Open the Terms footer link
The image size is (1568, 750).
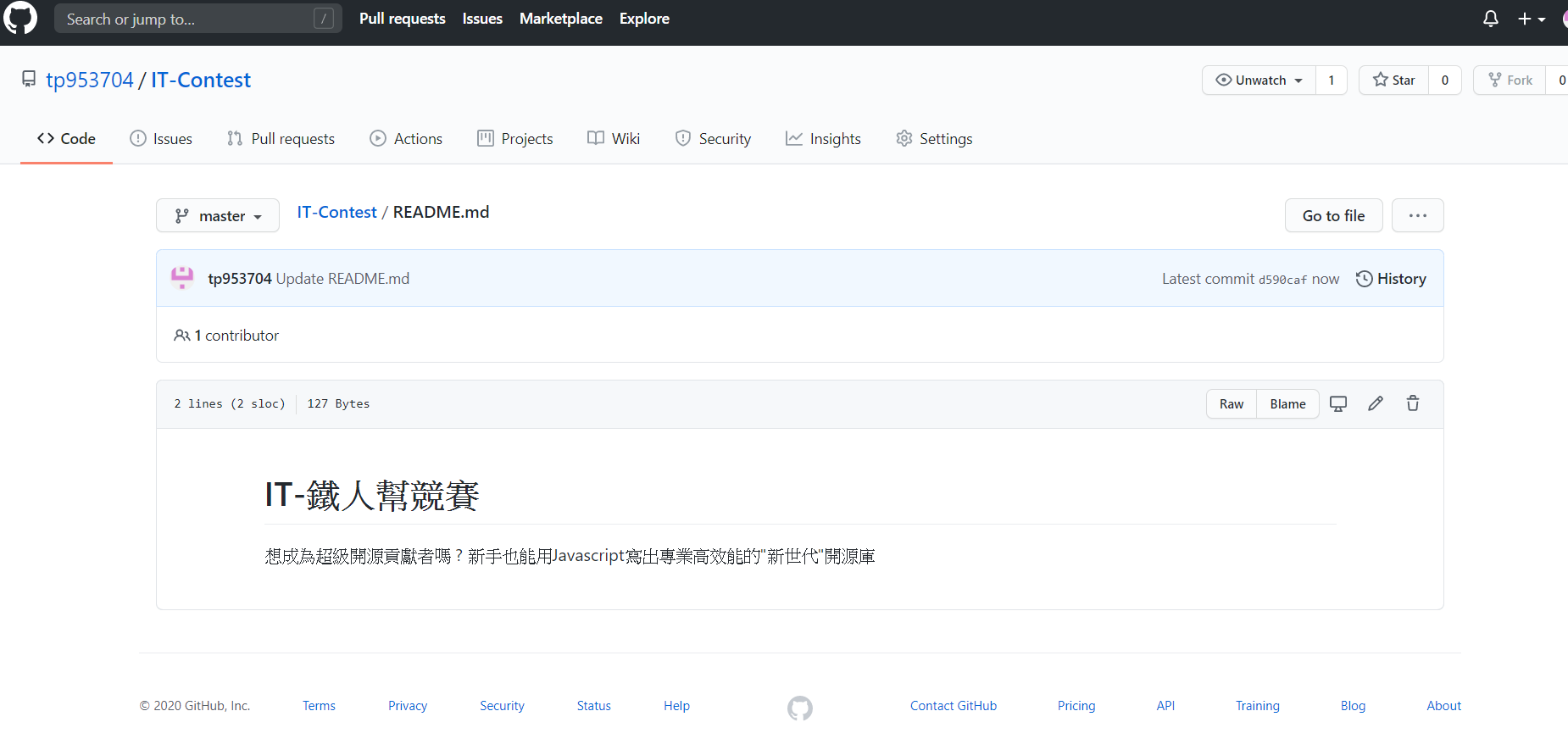pos(319,706)
